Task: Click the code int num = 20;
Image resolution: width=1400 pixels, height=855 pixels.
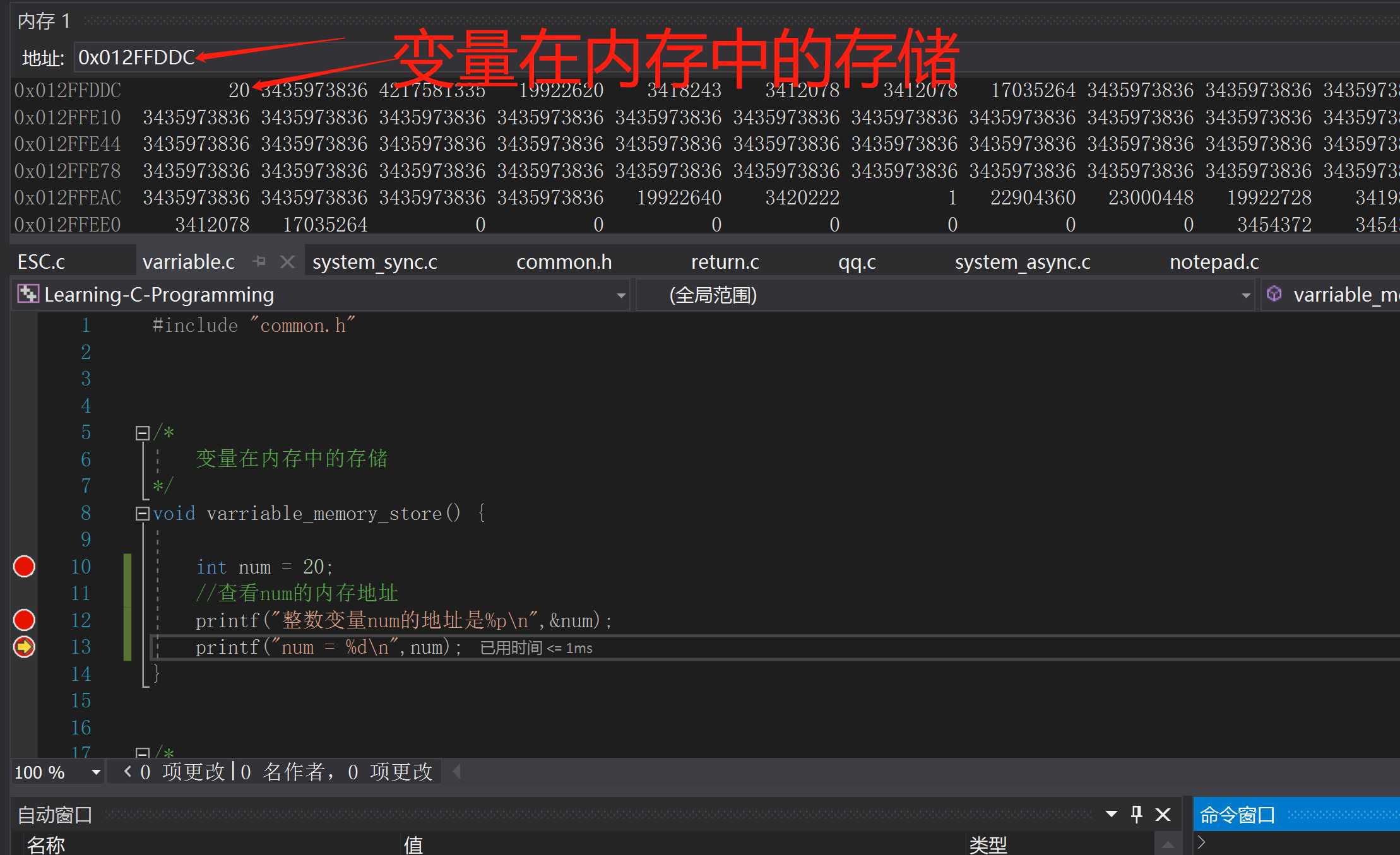Action: (x=264, y=567)
